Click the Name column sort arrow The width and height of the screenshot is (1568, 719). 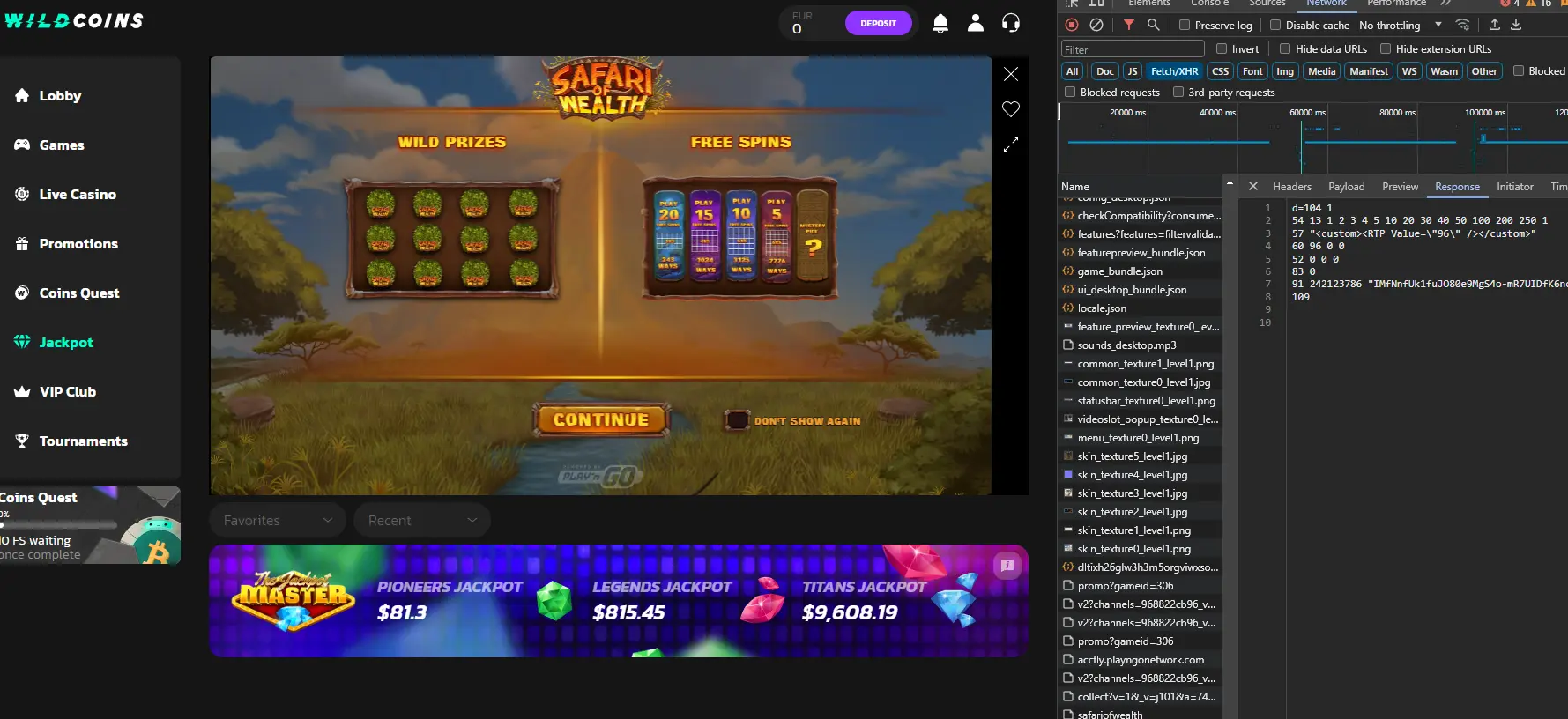[1230, 182]
